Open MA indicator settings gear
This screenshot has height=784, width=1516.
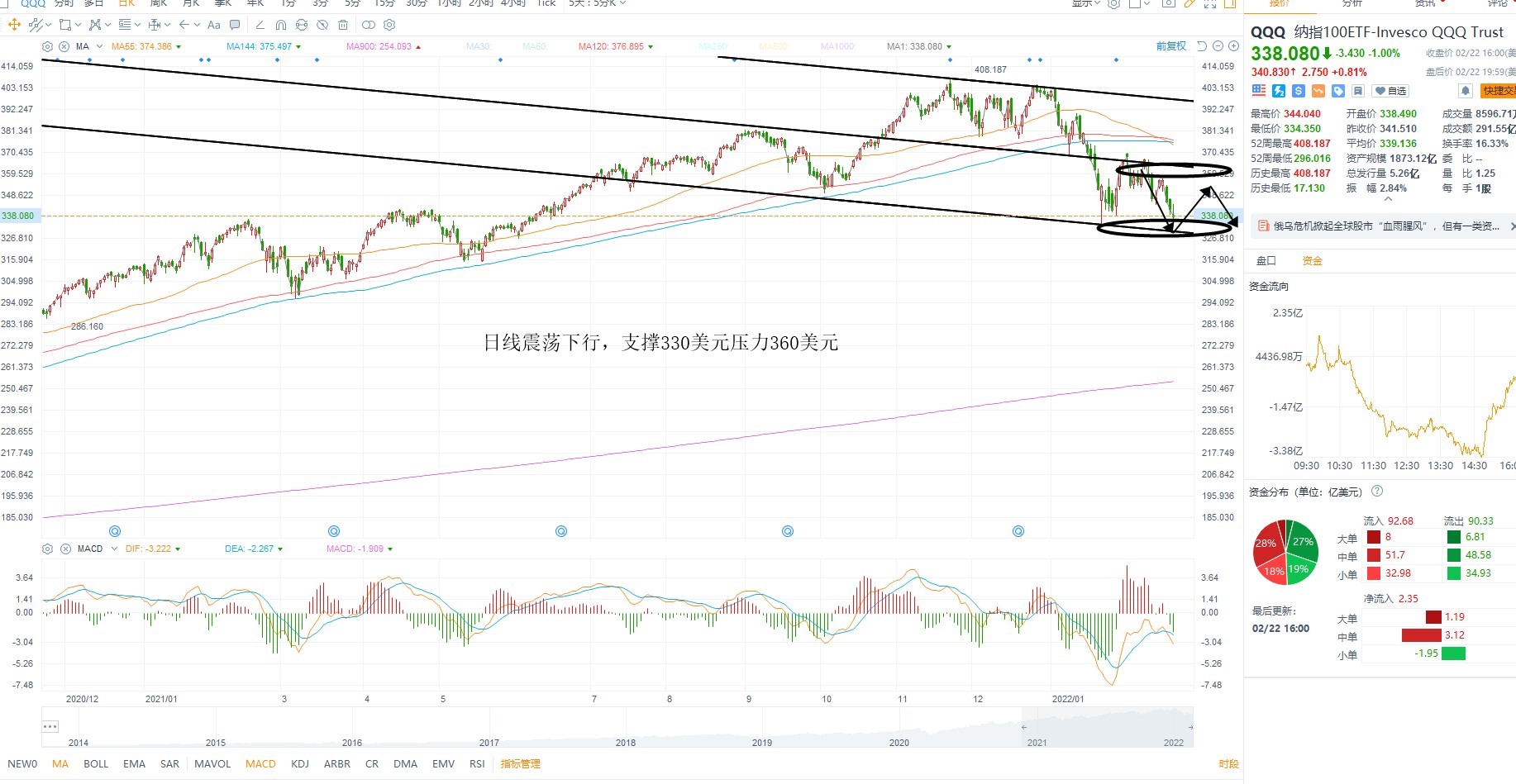[47, 46]
